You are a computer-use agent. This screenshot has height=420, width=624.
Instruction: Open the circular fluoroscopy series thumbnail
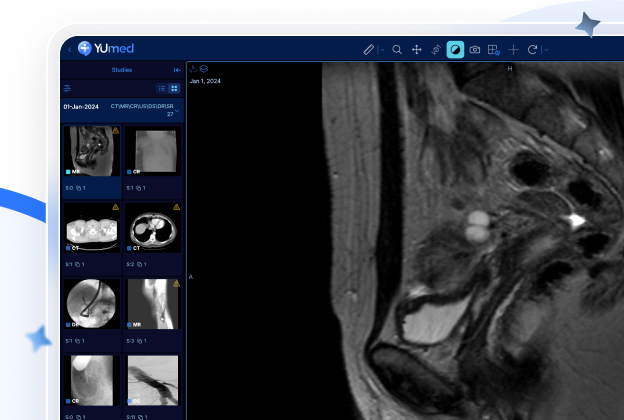[x=92, y=304]
